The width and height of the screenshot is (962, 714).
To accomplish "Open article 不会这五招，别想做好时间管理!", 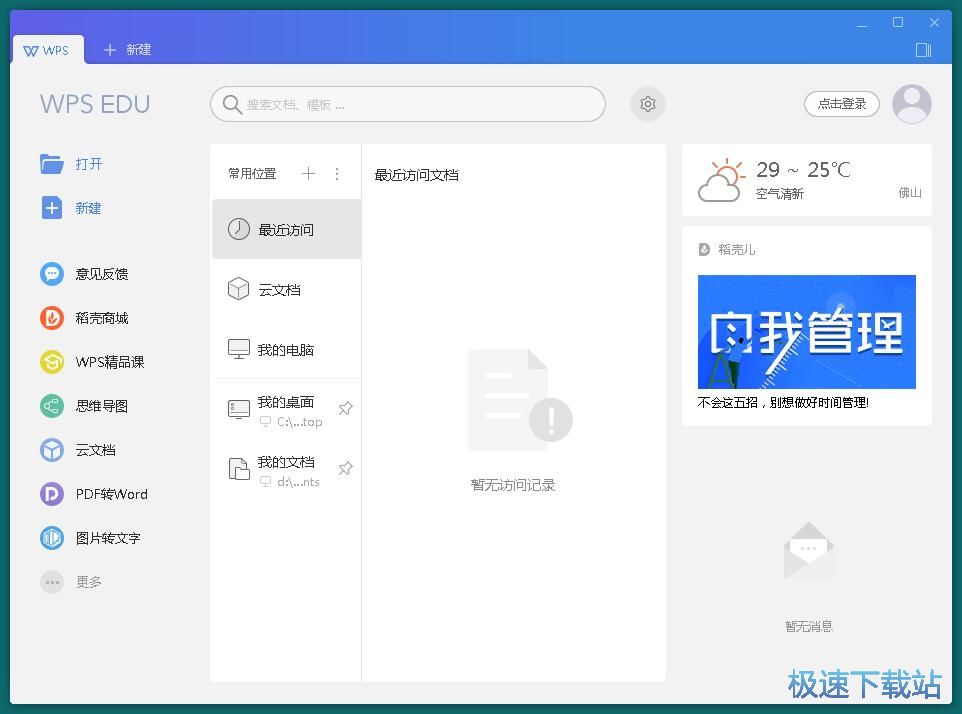I will tap(783, 403).
